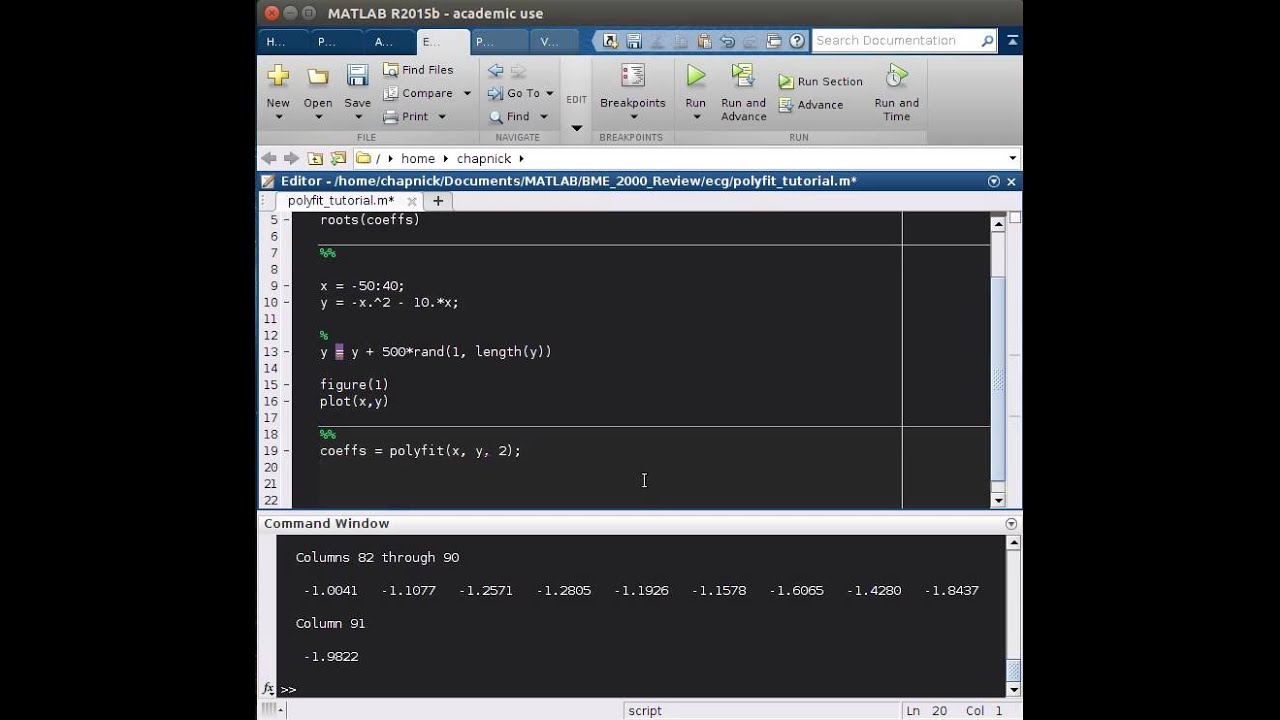The width and height of the screenshot is (1280, 720).
Task: Go forward in the folder address bar
Action: 291,158
